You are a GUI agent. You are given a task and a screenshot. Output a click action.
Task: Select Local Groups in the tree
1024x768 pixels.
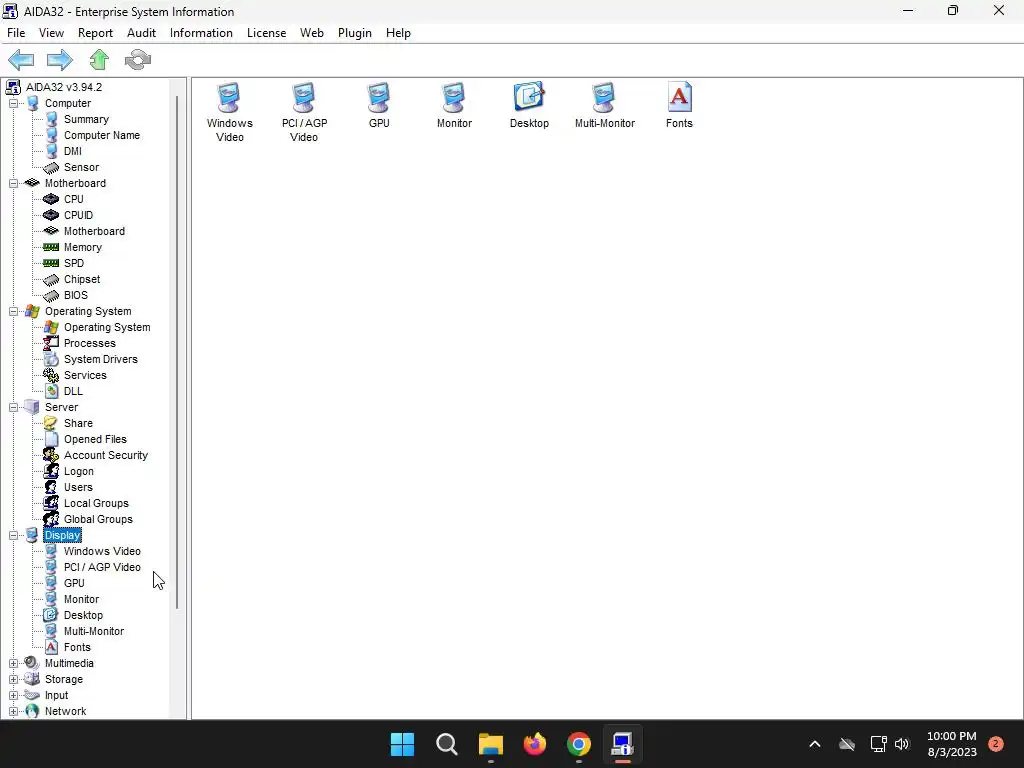96,504
